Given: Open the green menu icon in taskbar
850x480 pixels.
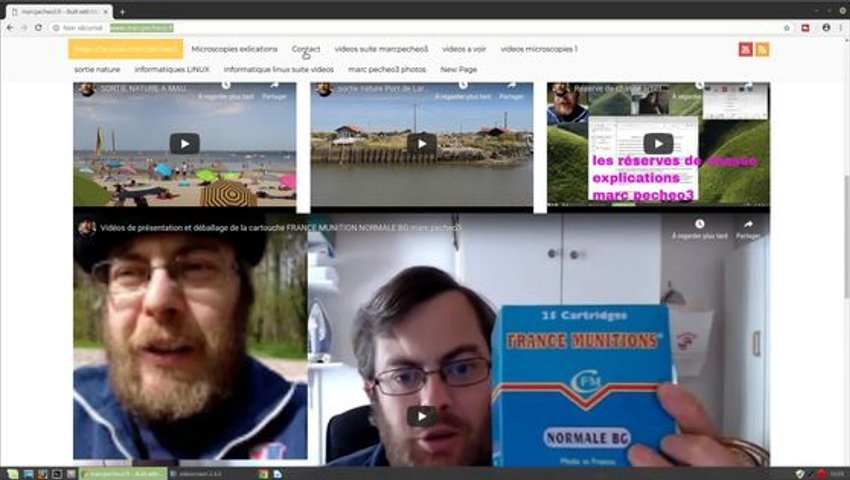Looking at the screenshot, I should 12,474.
